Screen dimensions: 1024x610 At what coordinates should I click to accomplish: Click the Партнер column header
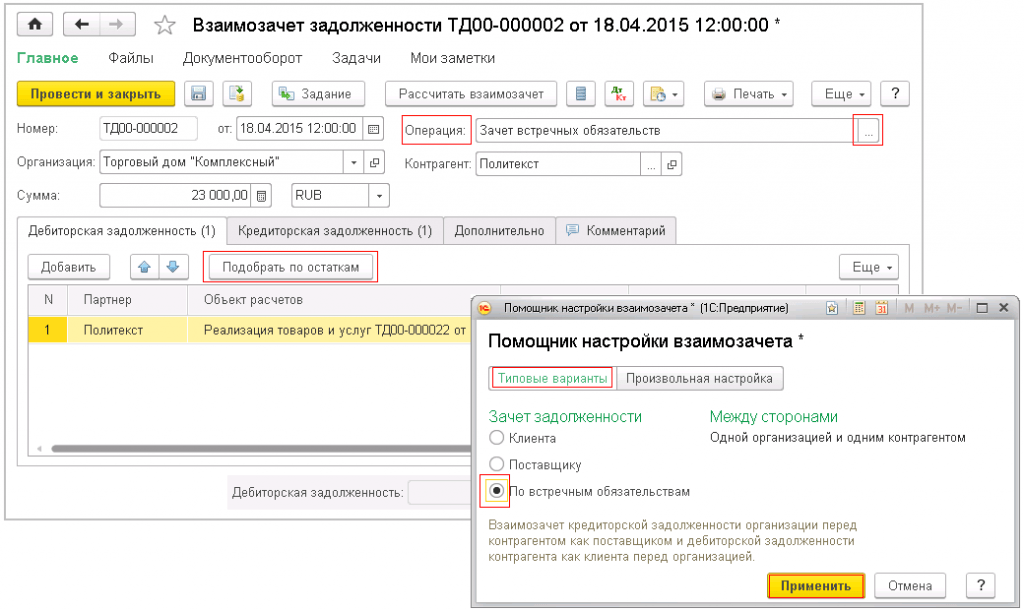tap(127, 300)
